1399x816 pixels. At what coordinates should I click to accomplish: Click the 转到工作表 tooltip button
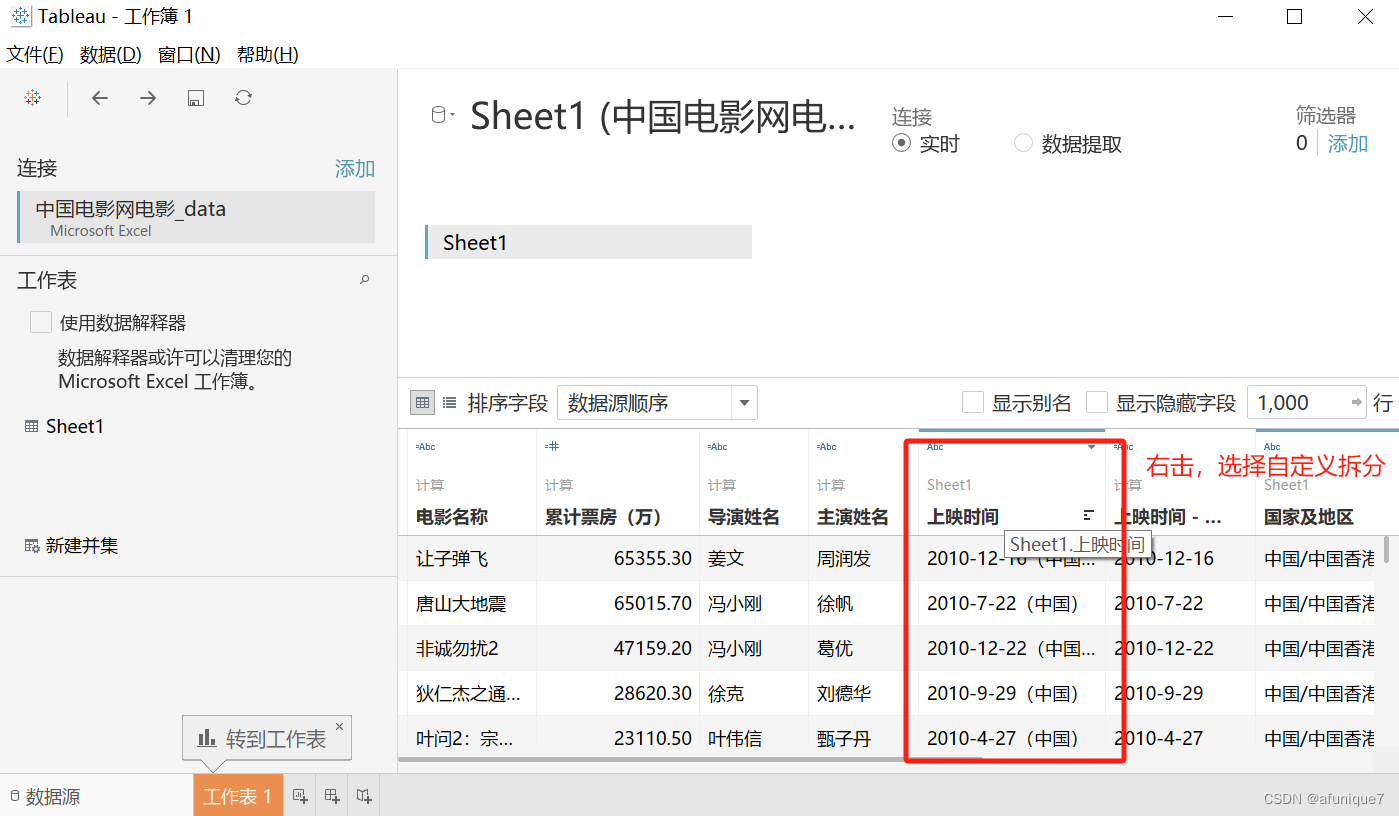point(267,739)
